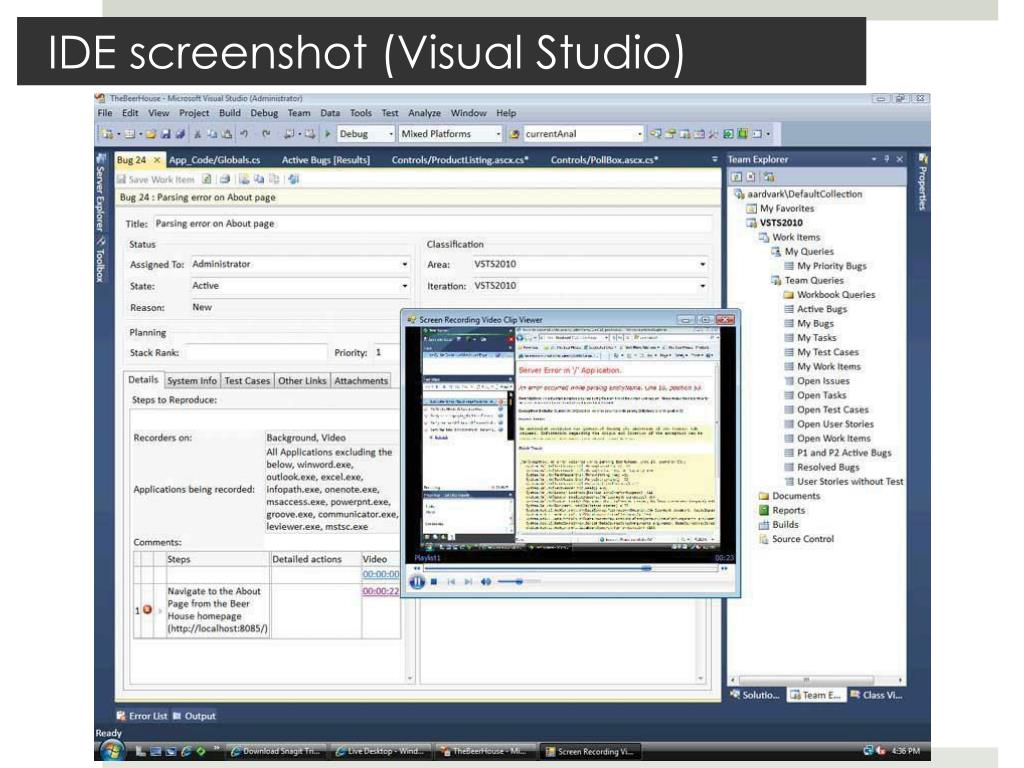Open Live Desktop taskbar button
1024x768 pixels.
pyautogui.click(x=379, y=752)
